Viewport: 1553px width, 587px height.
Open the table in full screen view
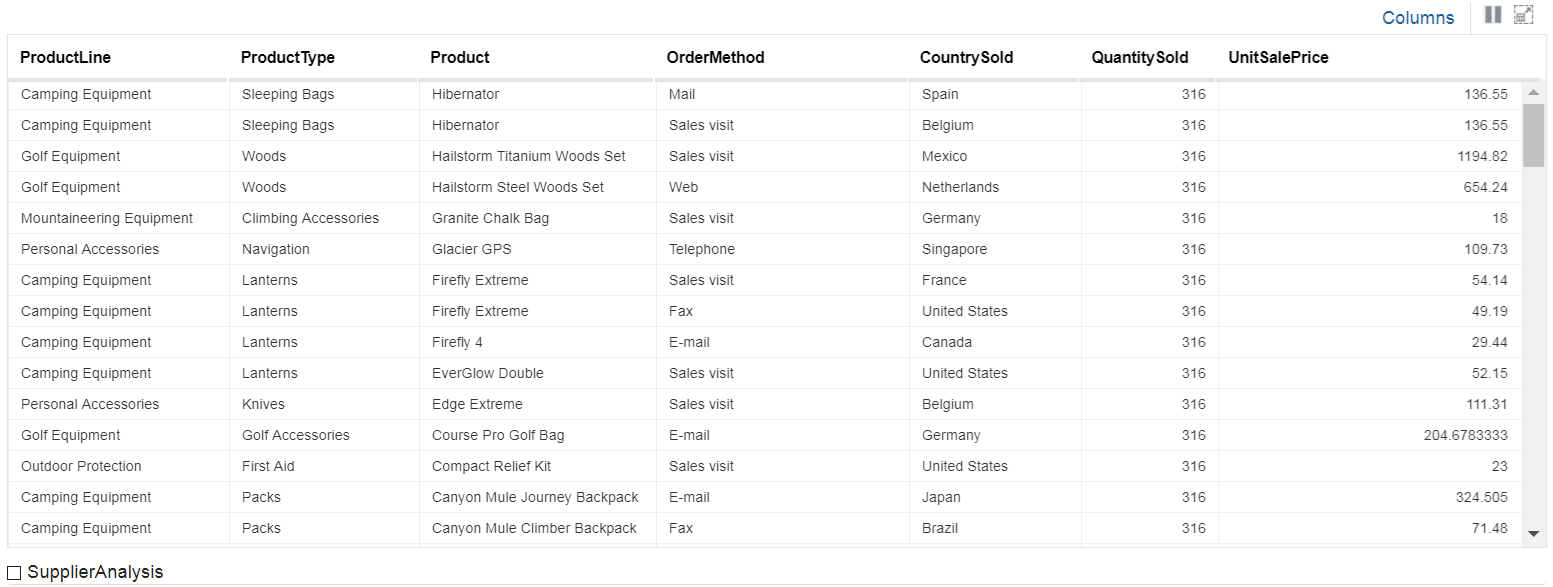pos(1523,14)
